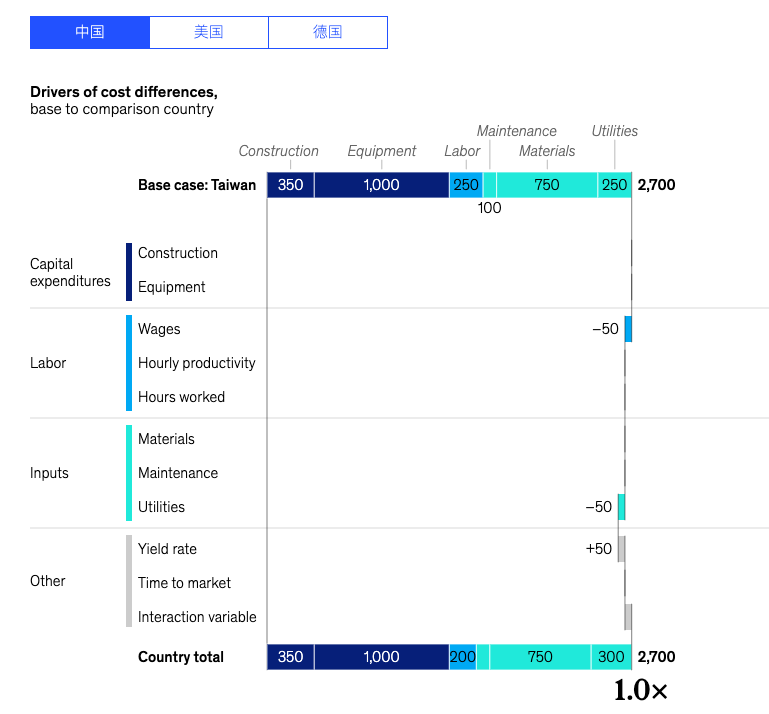Click the 250 Labor segment in Base case
The width and height of the screenshot is (769, 714).
click(466, 185)
